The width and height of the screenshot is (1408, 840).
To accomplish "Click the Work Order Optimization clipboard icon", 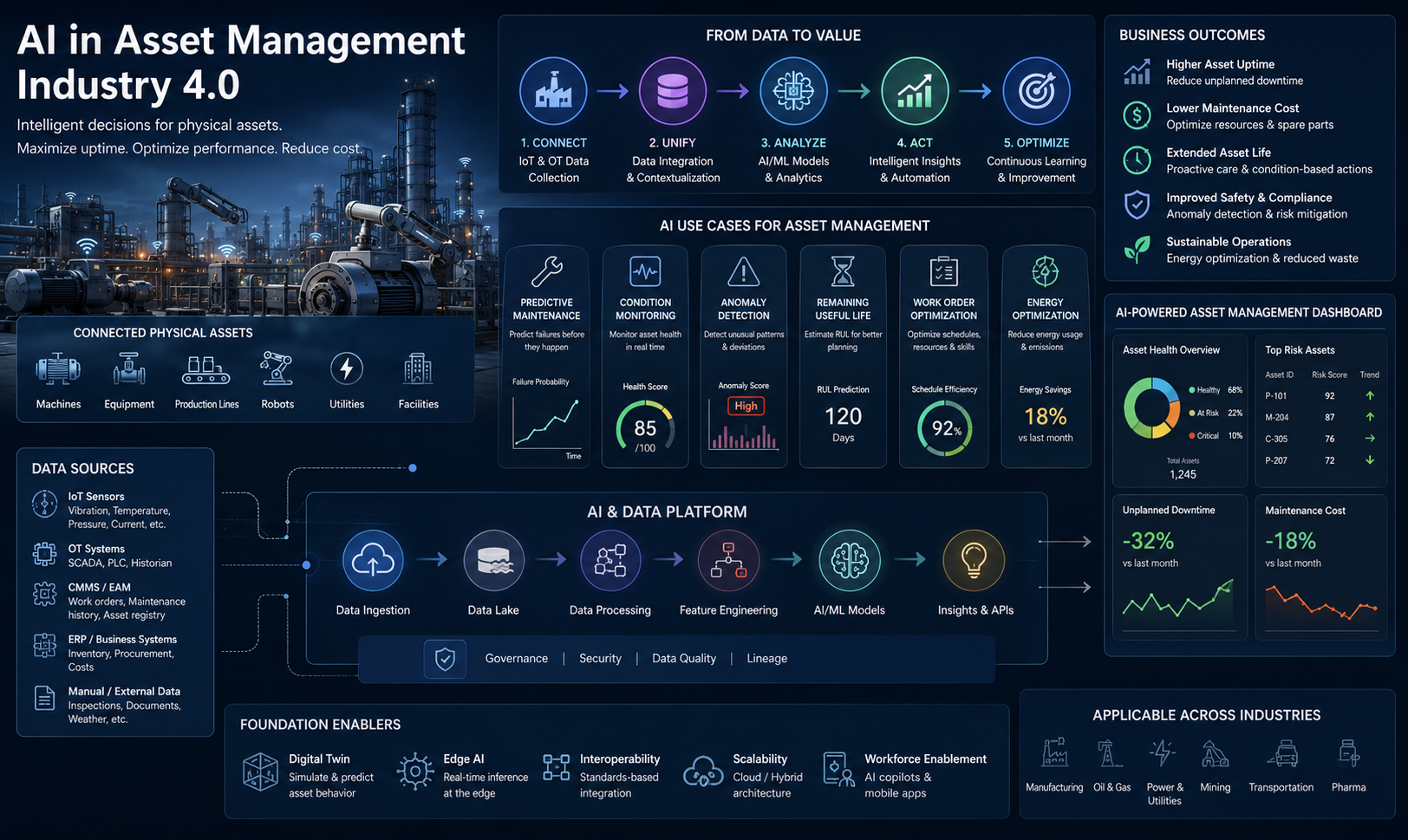I will pyautogui.click(x=943, y=271).
